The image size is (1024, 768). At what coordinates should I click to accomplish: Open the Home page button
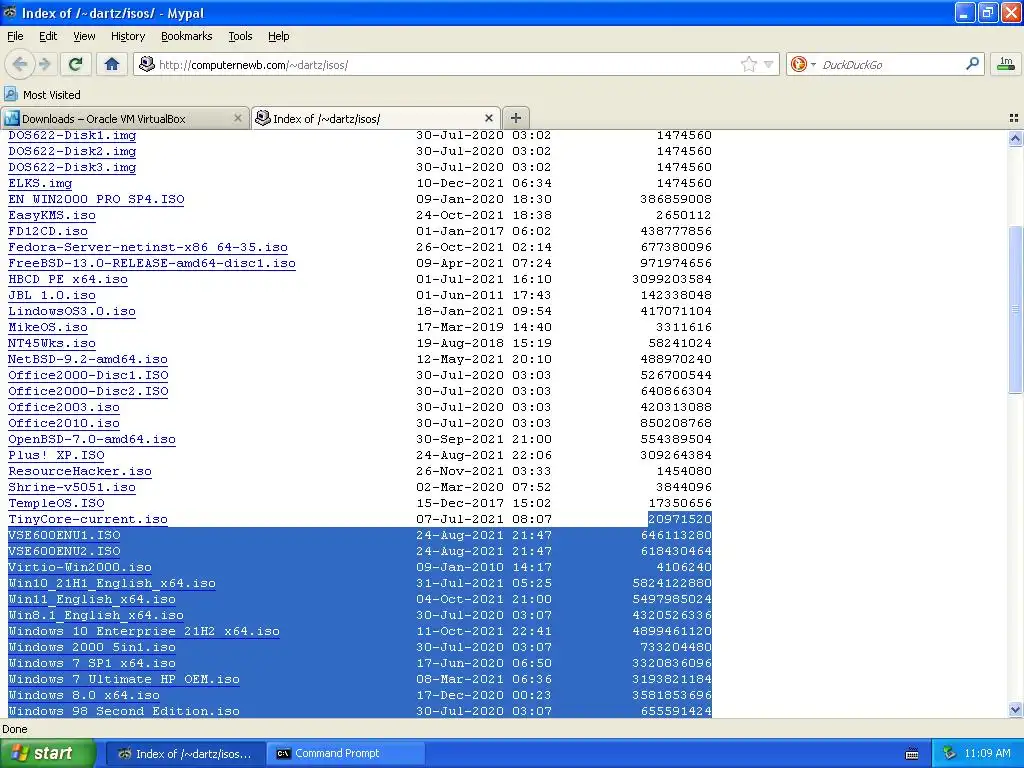coord(112,64)
